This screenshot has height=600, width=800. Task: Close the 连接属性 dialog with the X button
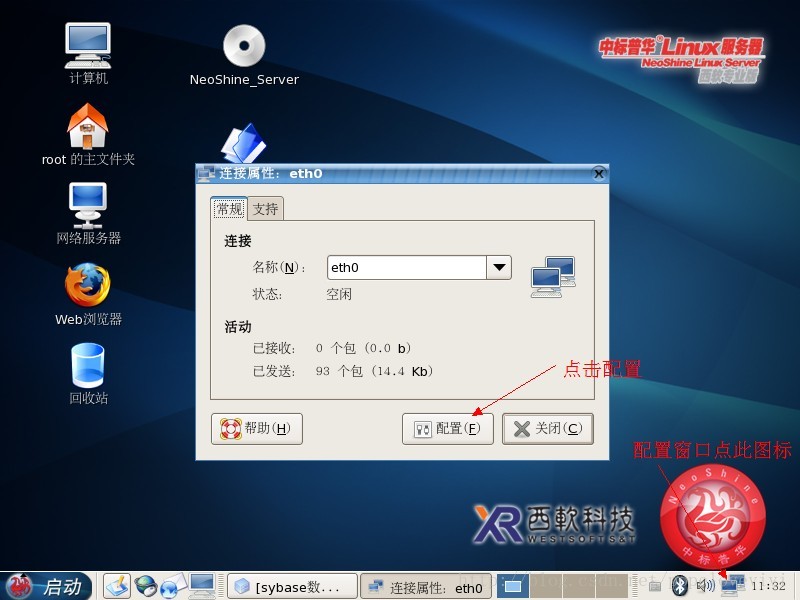[599, 174]
